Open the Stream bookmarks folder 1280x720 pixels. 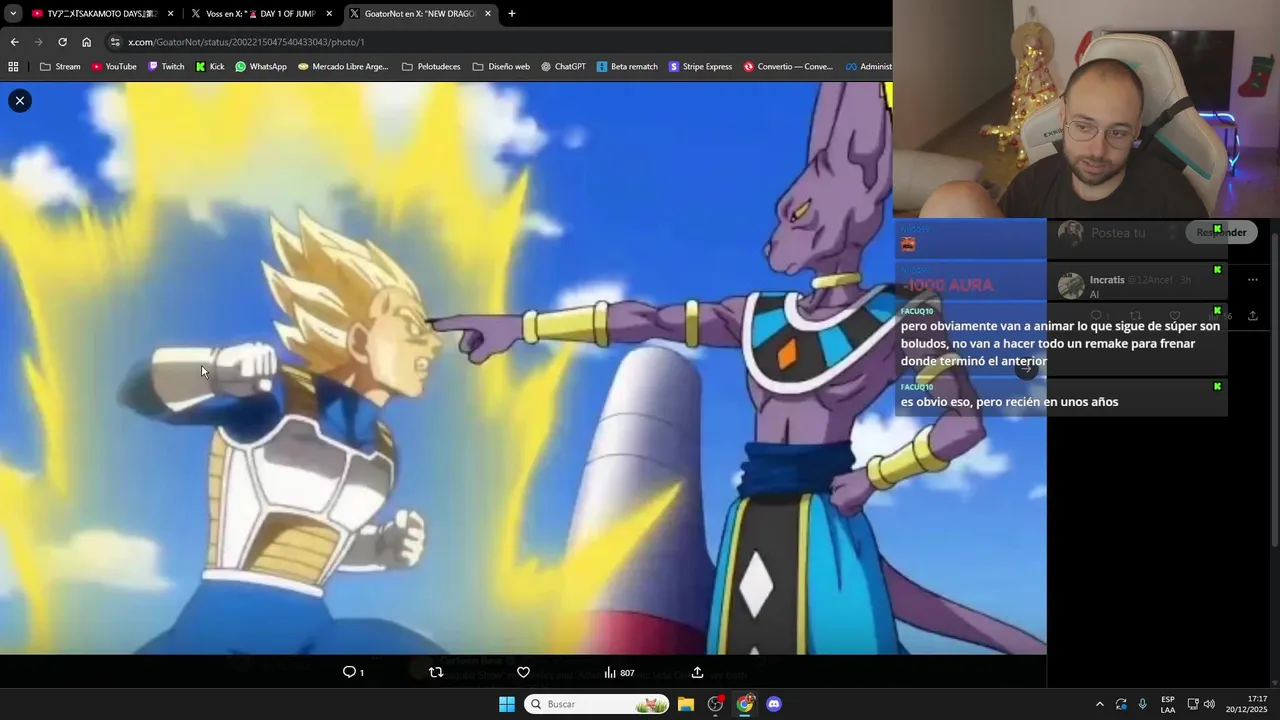point(60,67)
